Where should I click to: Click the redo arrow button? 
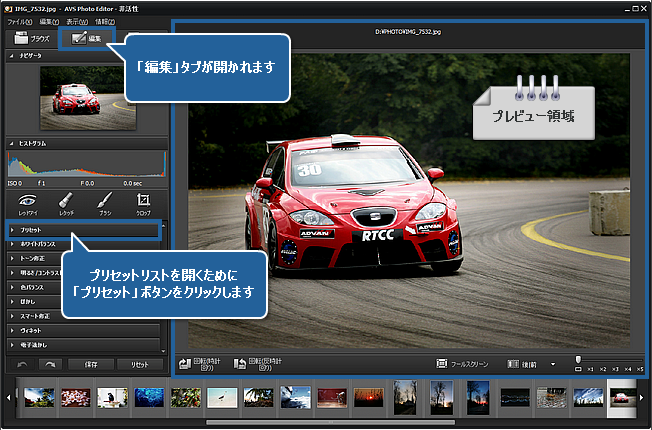pos(49,364)
